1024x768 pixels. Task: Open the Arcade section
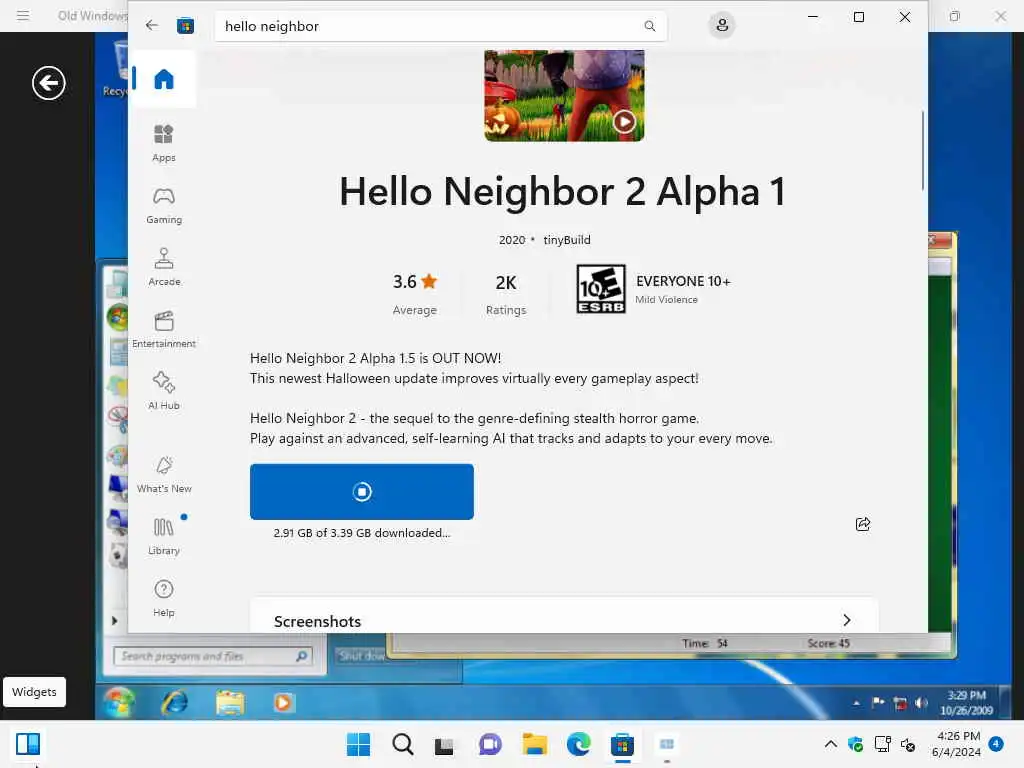[164, 267]
